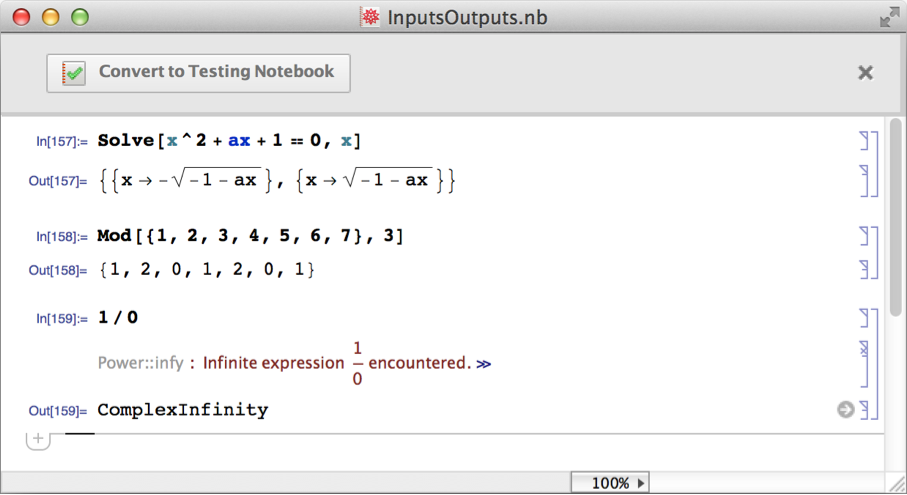Open the >> link after Power::infy message

(484, 364)
